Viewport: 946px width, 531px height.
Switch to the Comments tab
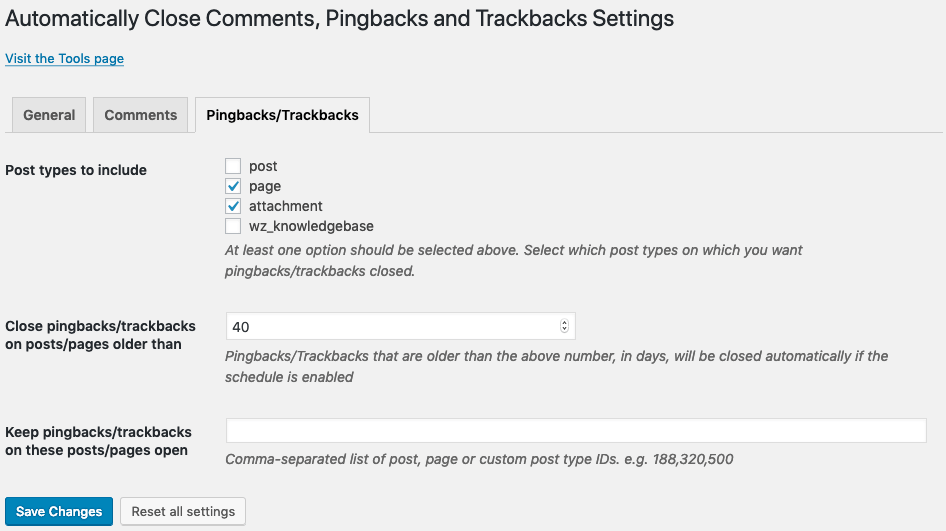coord(140,115)
